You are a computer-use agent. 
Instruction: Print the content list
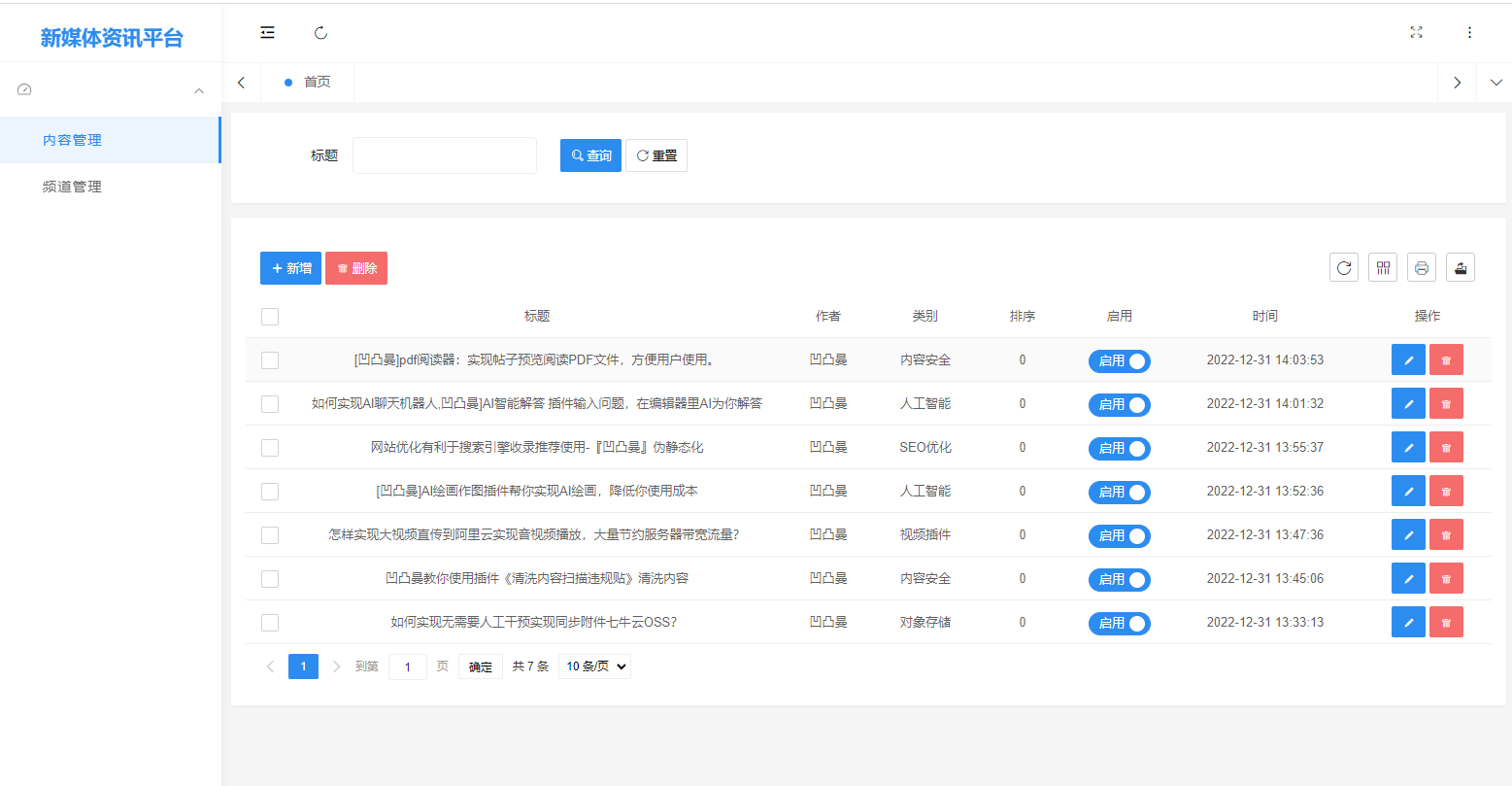coord(1421,267)
